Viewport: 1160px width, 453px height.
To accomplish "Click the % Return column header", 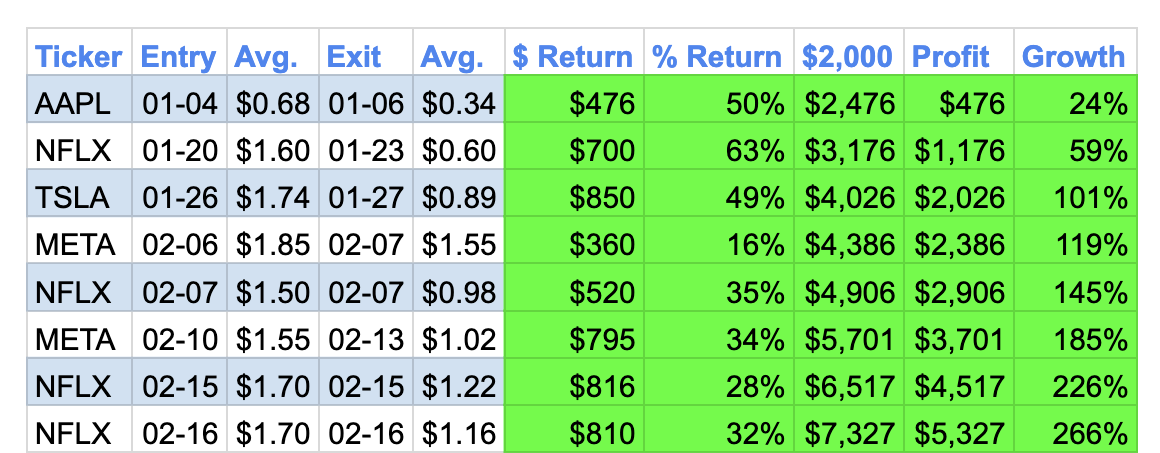I will pyautogui.click(x=717, y=56).
